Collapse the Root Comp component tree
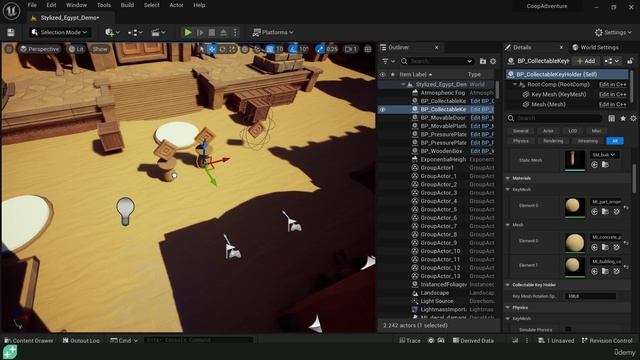The height and width of the screenshot is (360, 640). click(x=515, y=84)
